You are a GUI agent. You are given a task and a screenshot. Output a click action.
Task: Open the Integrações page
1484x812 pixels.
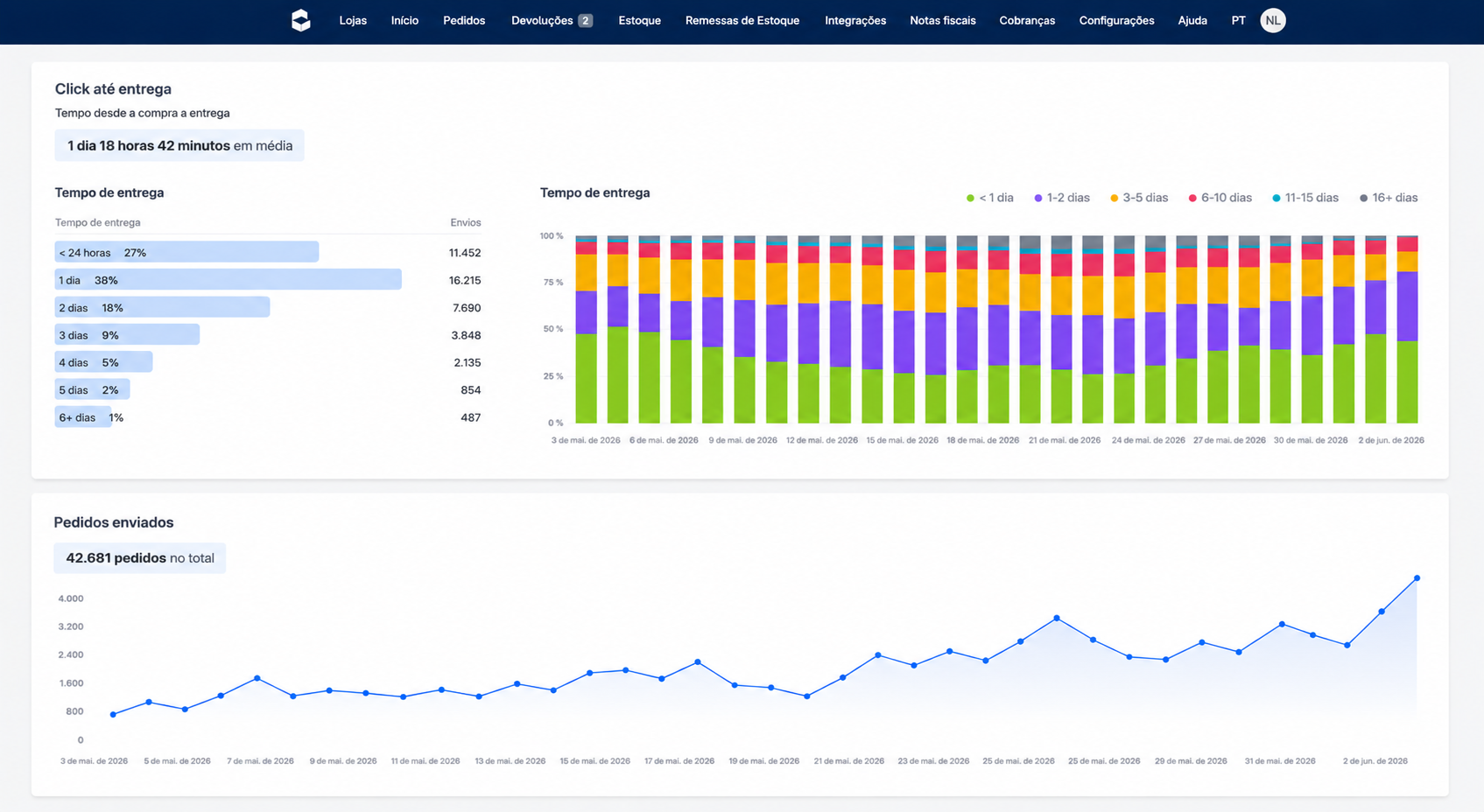click(855, 20)
